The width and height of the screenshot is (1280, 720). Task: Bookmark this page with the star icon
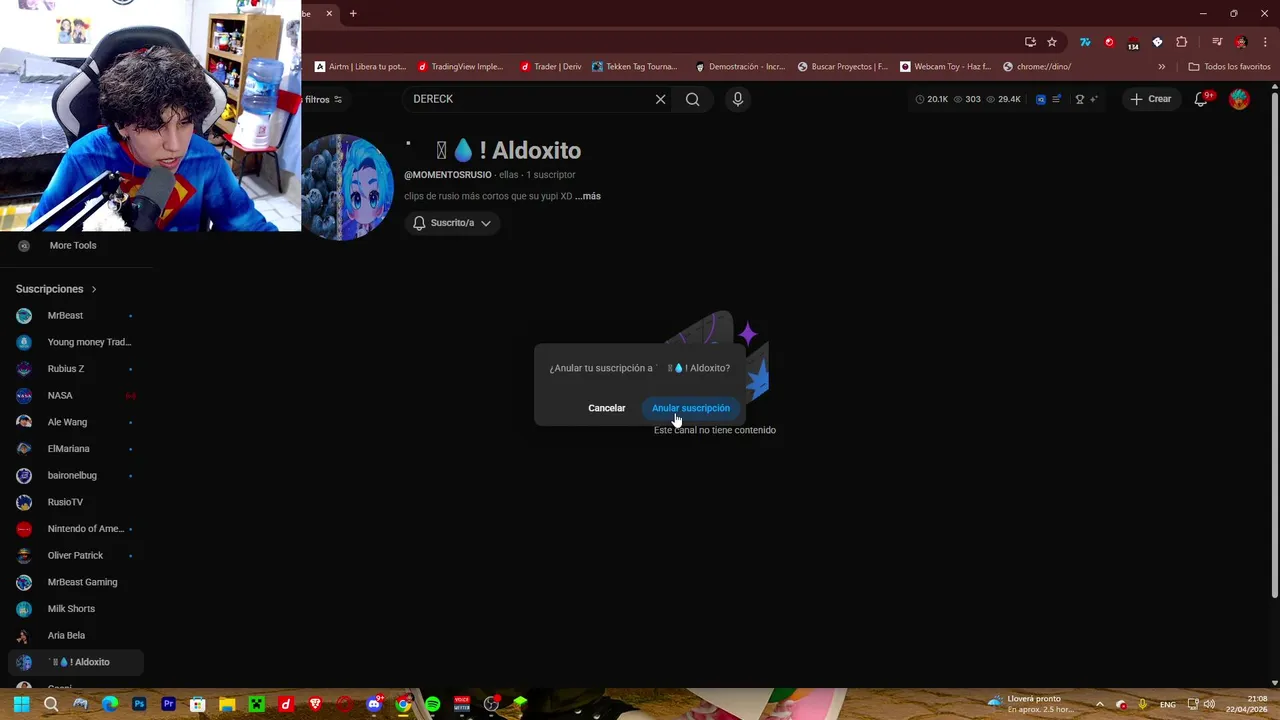(1052, 42)
